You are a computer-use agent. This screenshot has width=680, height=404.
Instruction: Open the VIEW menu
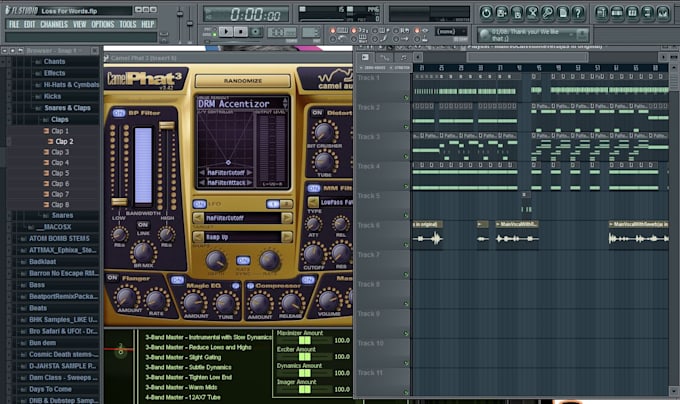pyautogui.click(x=79, y=24)
